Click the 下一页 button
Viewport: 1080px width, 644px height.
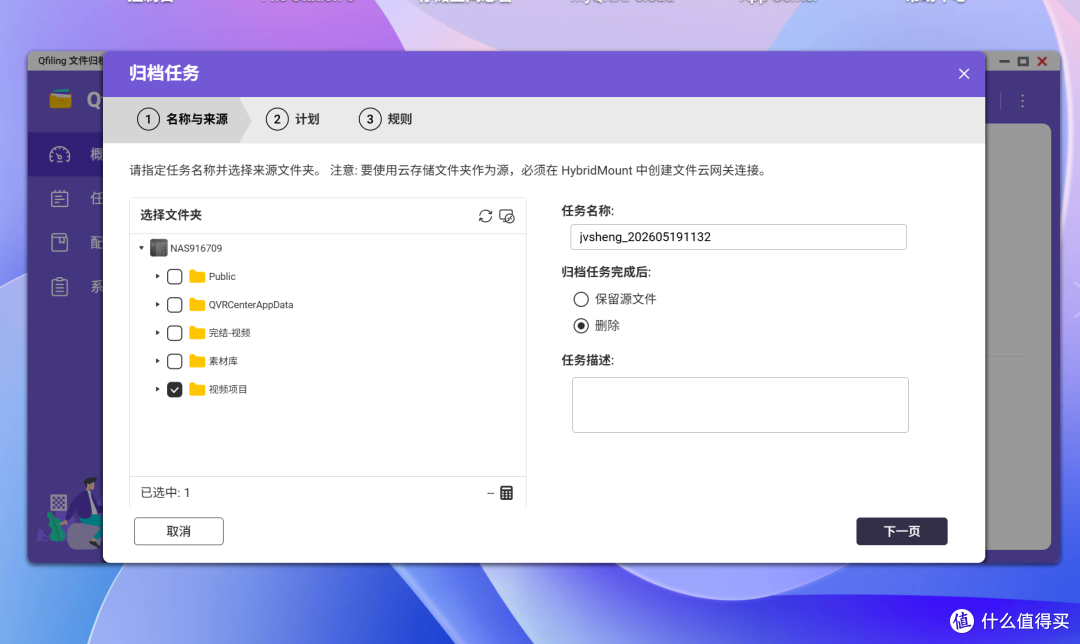(902, 531)
